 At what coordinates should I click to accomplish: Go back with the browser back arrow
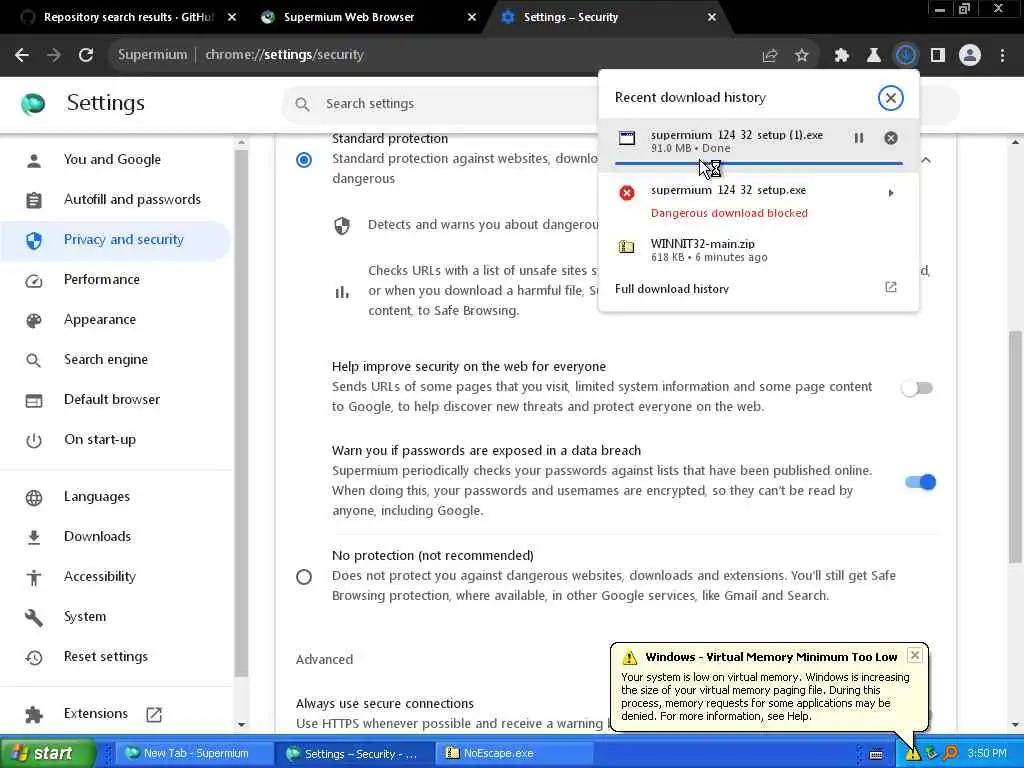click(x=22, y=55)
